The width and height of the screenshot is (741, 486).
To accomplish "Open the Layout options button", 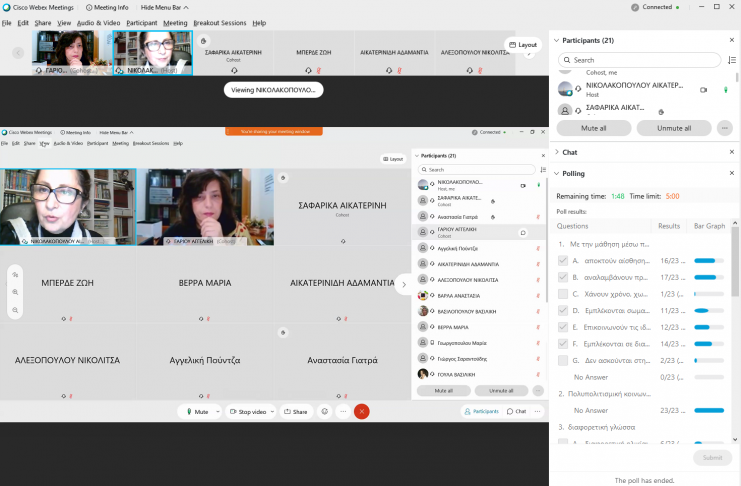I will click(523, 45).
